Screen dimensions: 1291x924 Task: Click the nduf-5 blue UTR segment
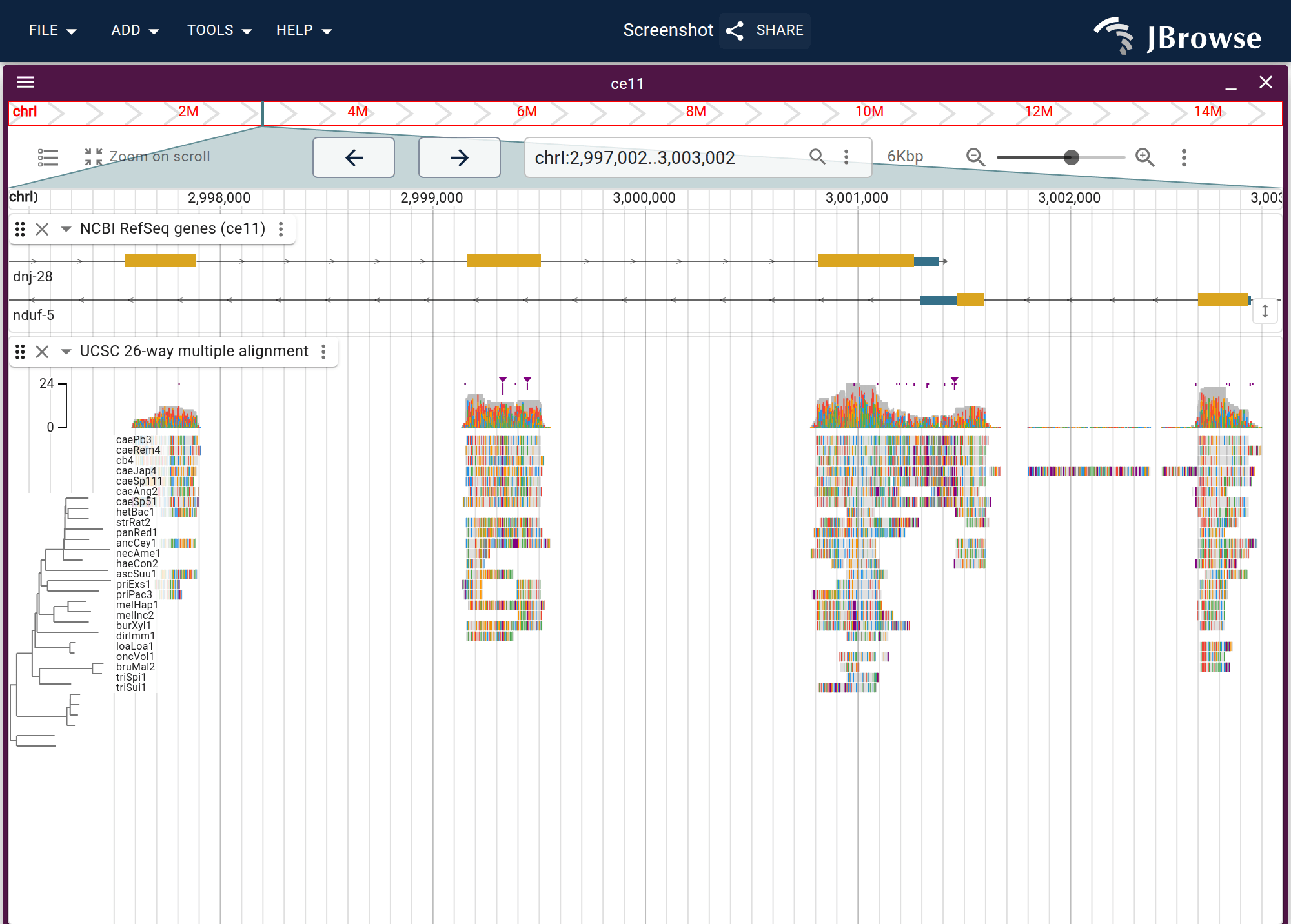939,299
